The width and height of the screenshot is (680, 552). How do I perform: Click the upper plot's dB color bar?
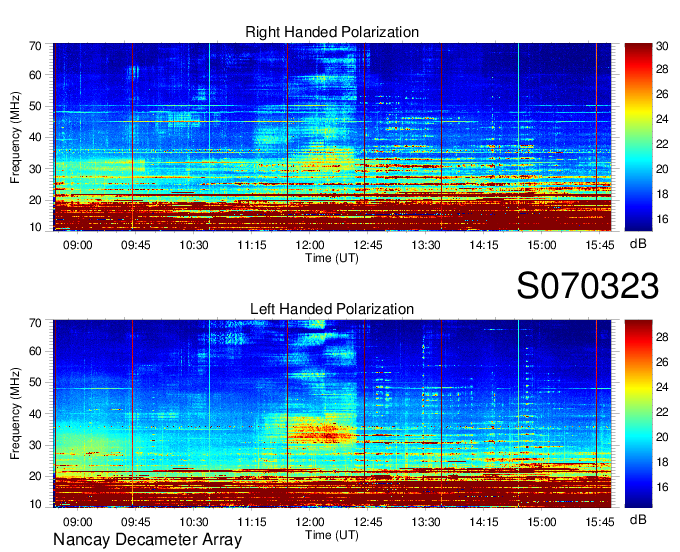pos(638,137)
